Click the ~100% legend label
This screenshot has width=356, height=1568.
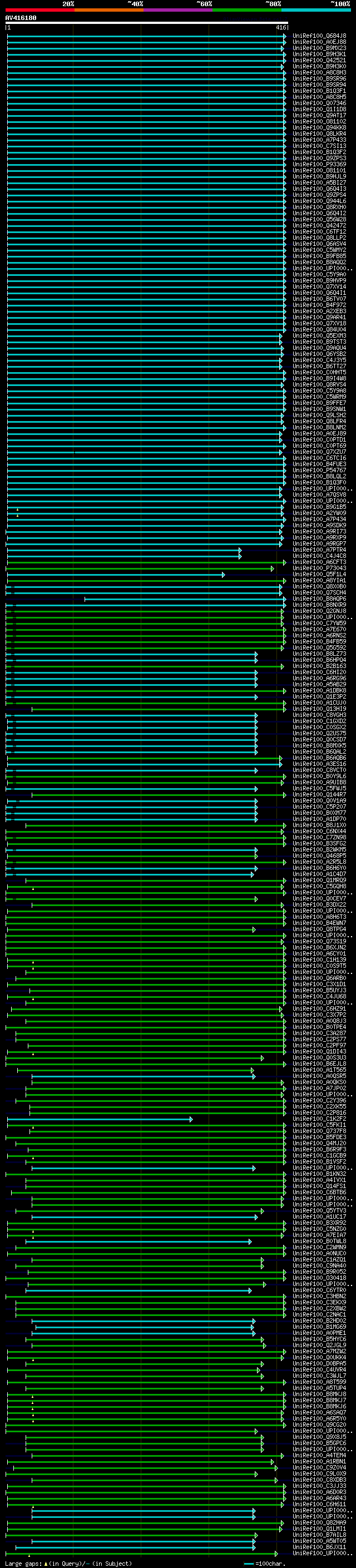click(x=341, y=4)
